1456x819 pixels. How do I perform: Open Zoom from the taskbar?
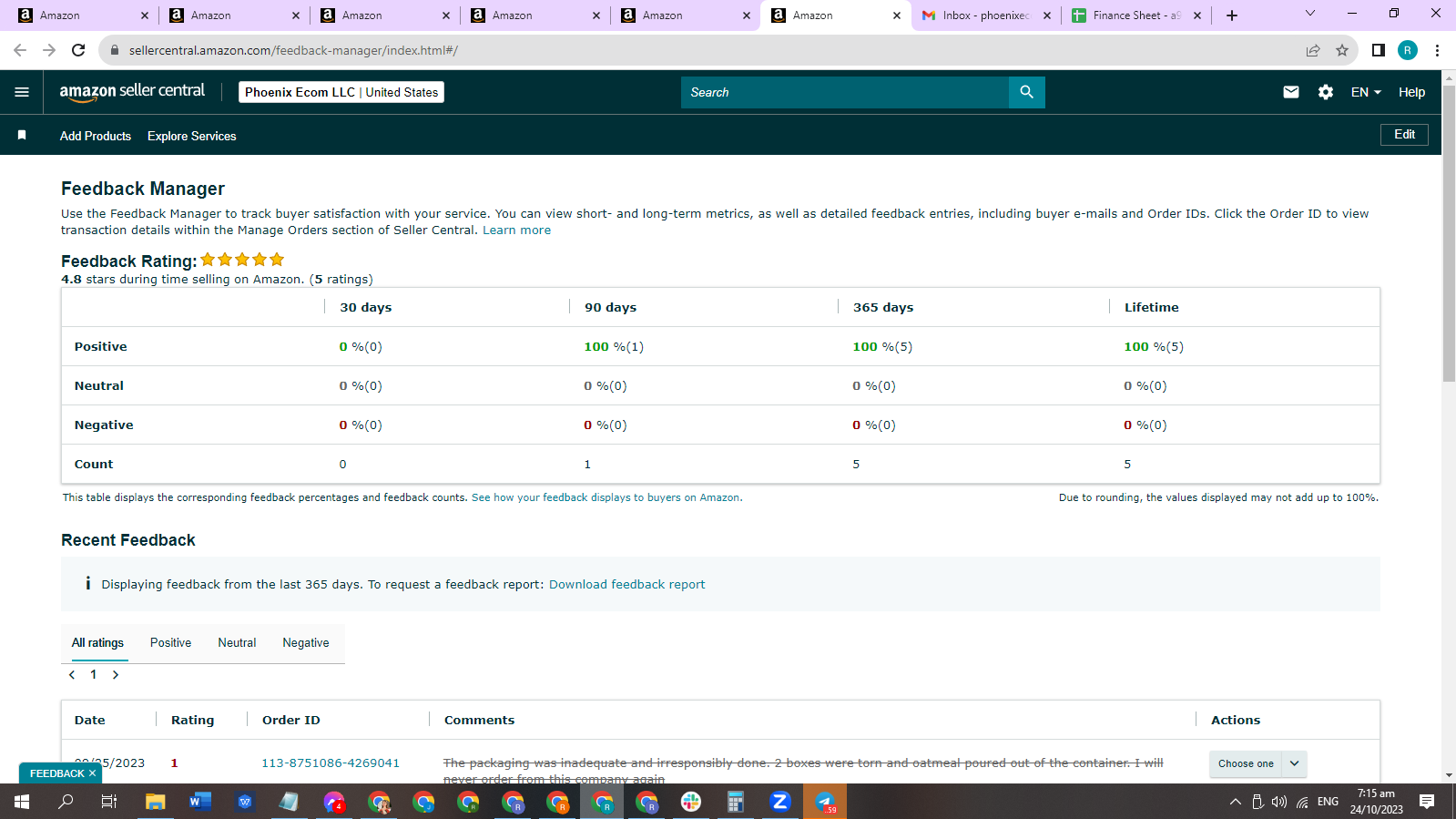tap(780, 802)
